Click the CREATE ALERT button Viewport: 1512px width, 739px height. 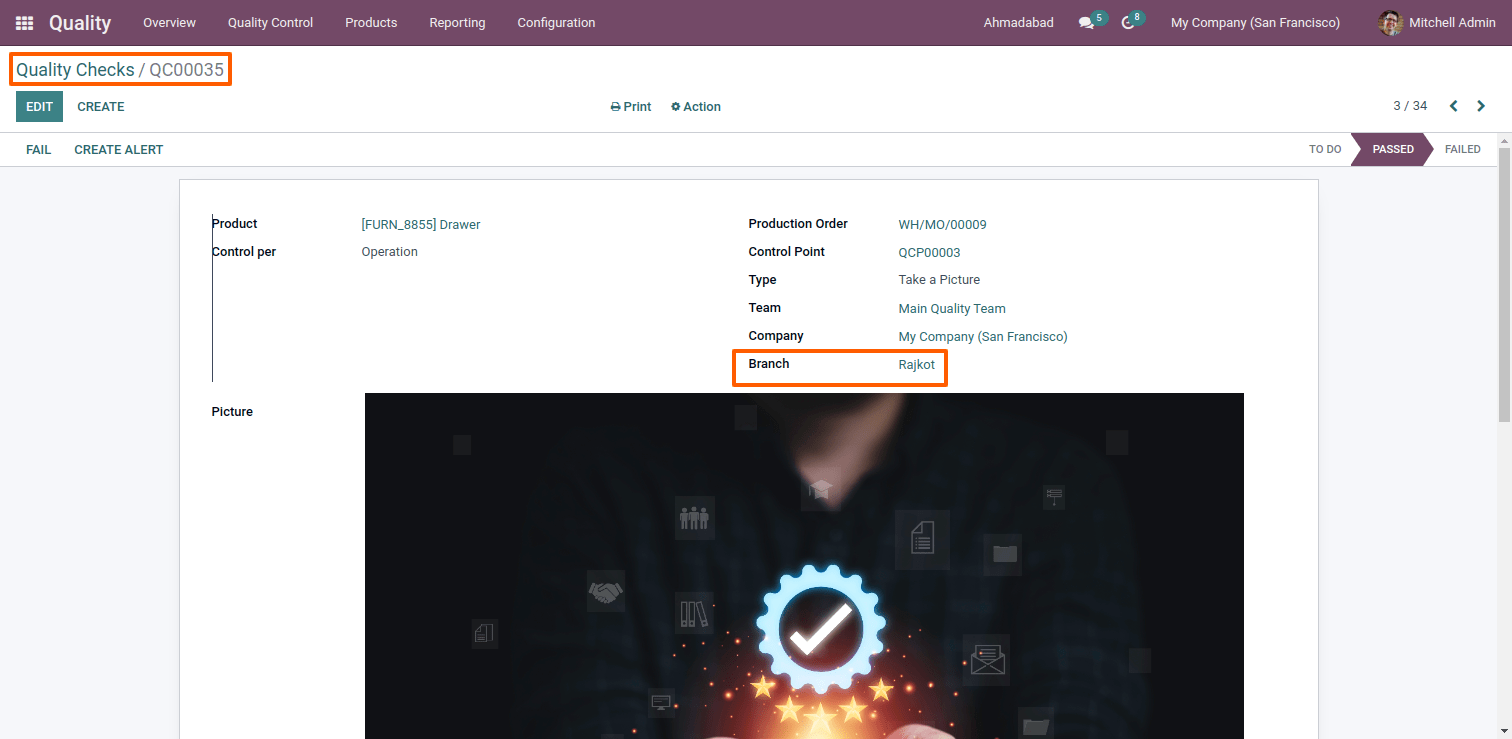[x=119, y=150]
